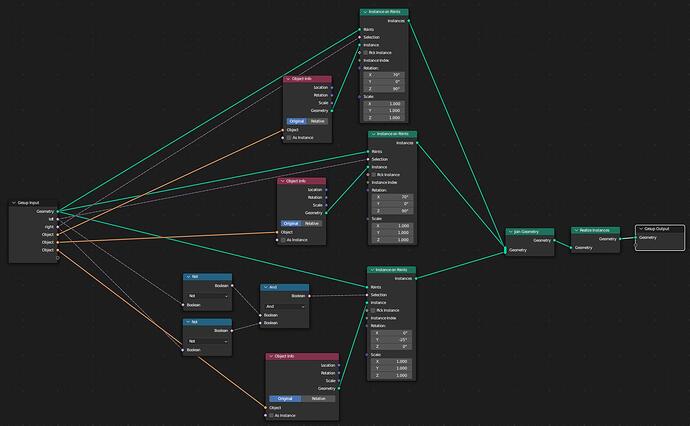Click the Geometry output socket of Realize Instances

tap(620, 239)
